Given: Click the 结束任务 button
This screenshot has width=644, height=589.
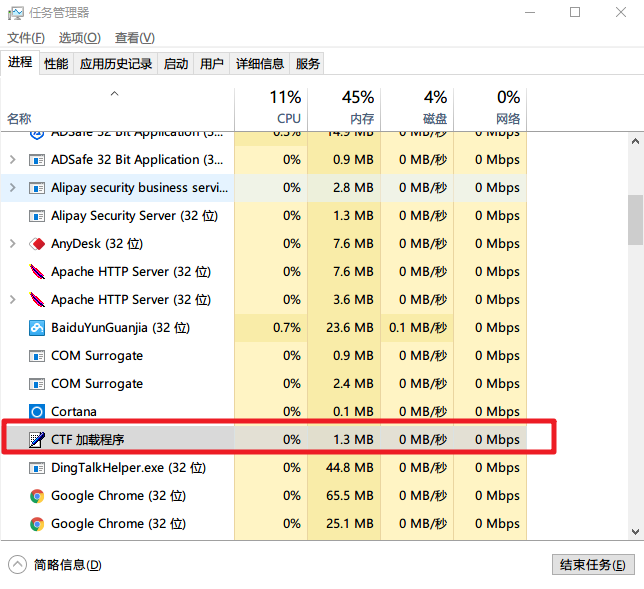Looking at the screenshot, I should point(593,565).
